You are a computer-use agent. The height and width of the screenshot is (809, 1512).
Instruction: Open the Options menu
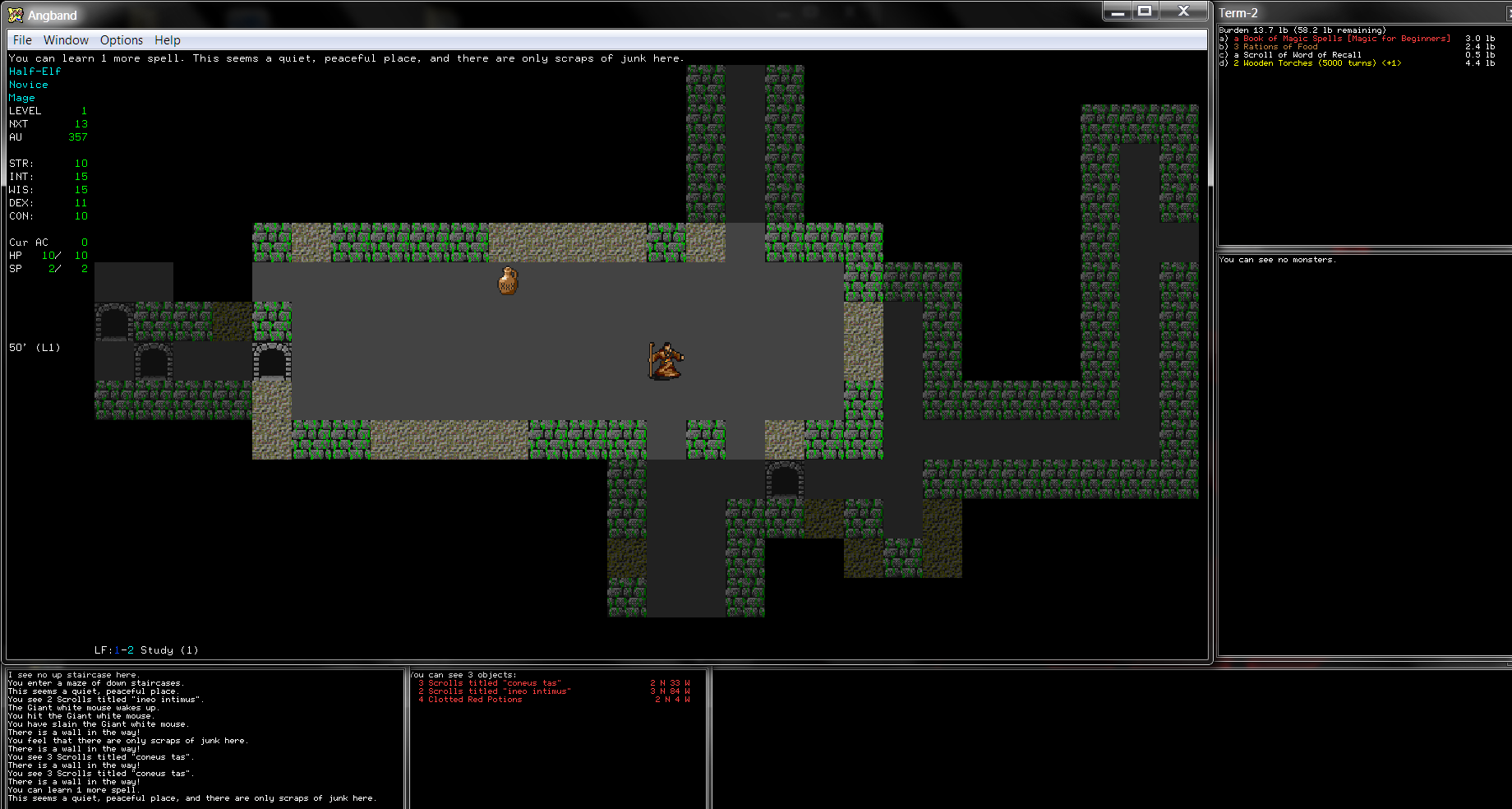click(121, 40)
